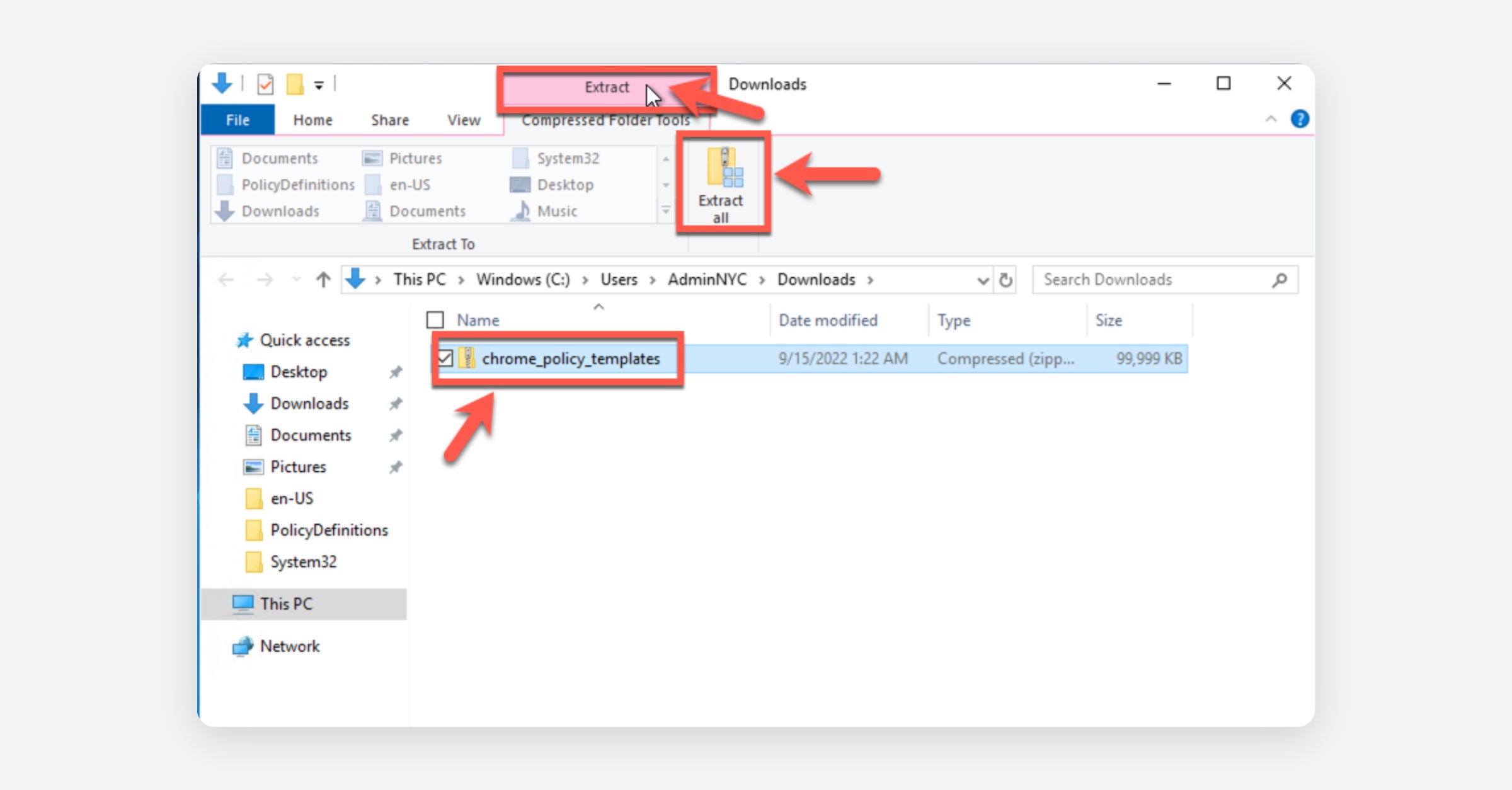Open the Network item in sidebar
The image size is (1512, 790).
[x=290, y=646]
